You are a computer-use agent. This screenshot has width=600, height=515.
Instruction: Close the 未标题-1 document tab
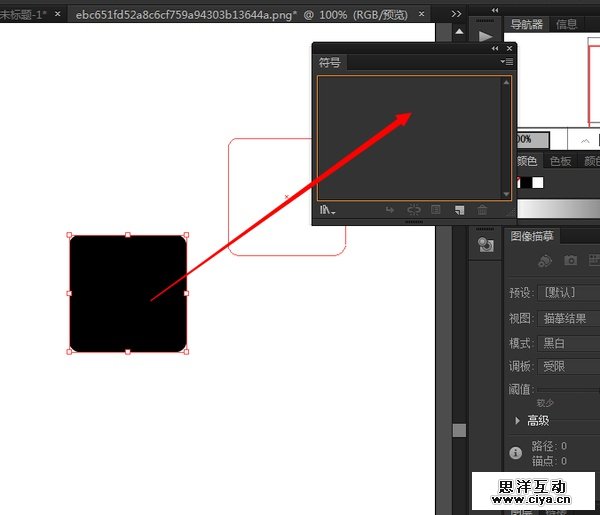[x=57, y=14]
